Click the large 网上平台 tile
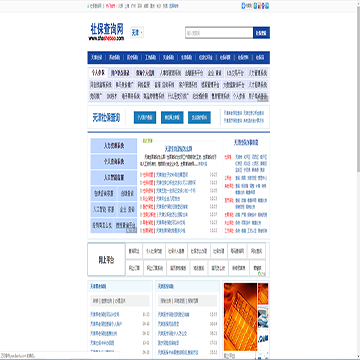The height and width of the screenshot is (360, 360). pyautogui.click(x=106, y=260)
